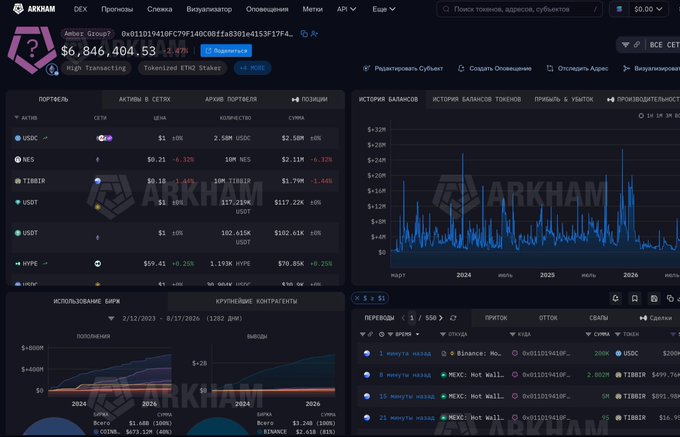
Task: Open the Метки menu item
Action: (x=313, y=9)
